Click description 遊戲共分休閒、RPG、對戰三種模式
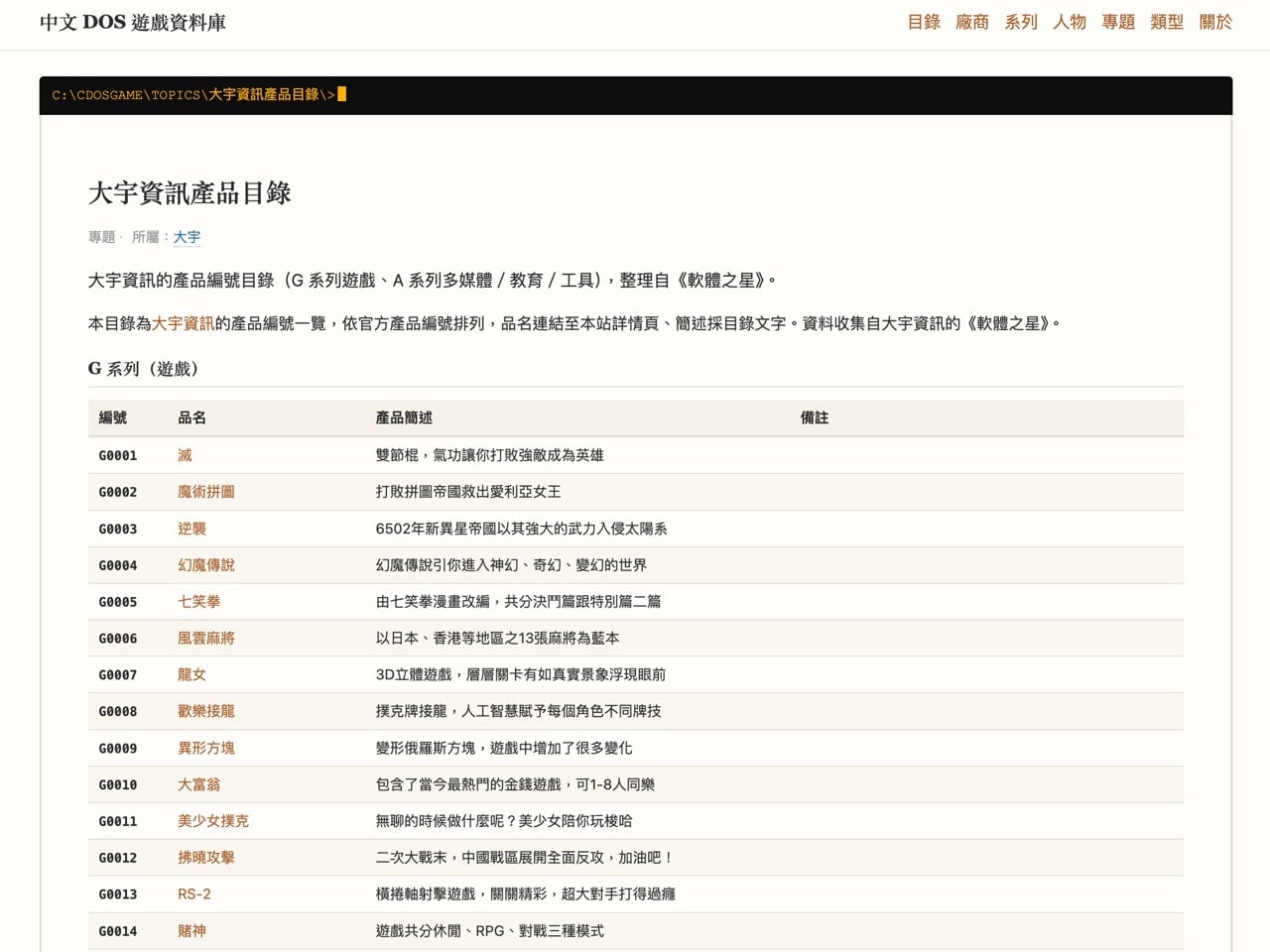 489,931
